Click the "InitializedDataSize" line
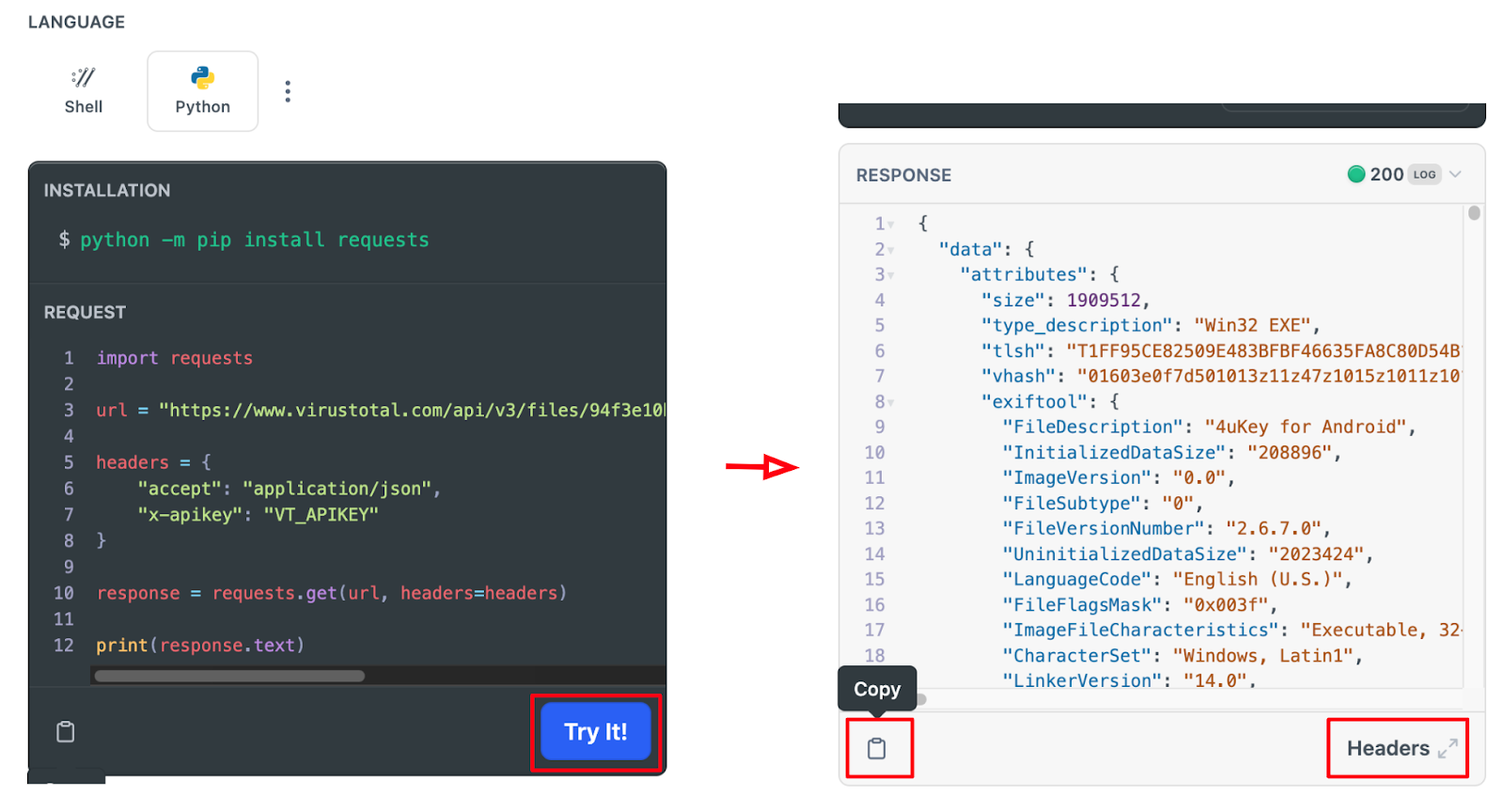The width and height of the screenshot is (1504, 812). (1171, 452)
